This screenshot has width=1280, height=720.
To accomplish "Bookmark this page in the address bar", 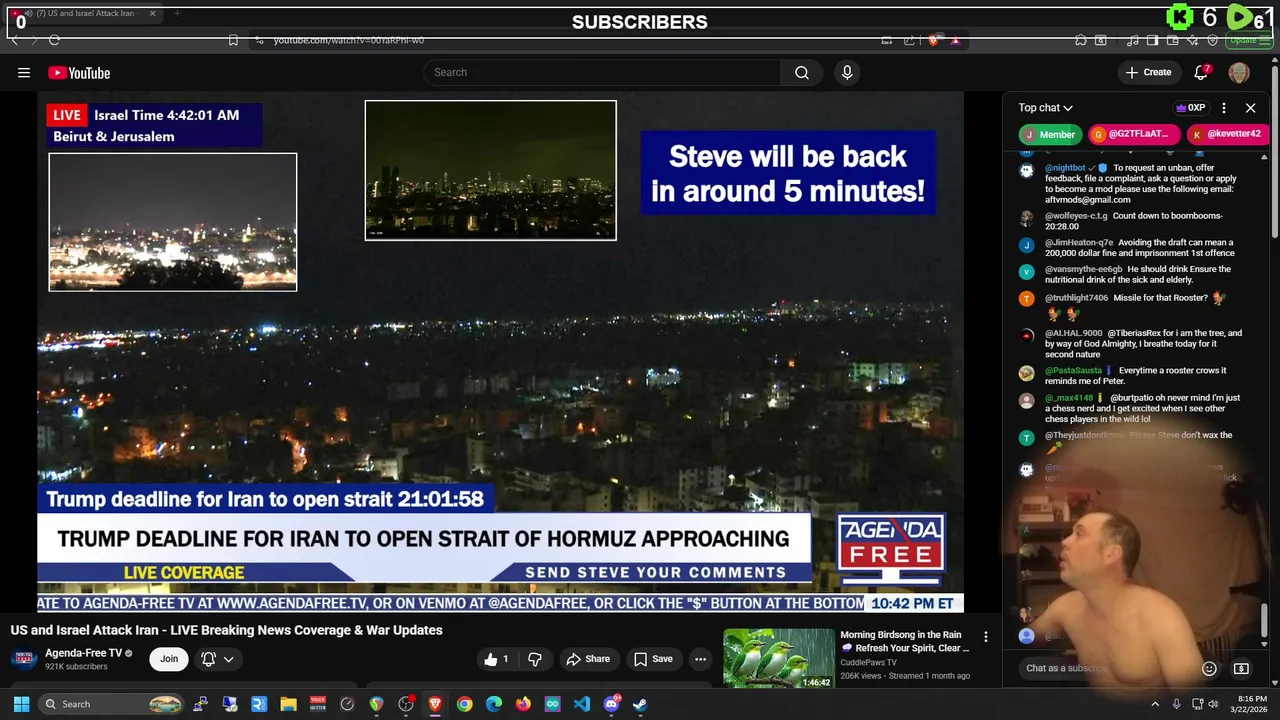I will click(x=233, y=40).
